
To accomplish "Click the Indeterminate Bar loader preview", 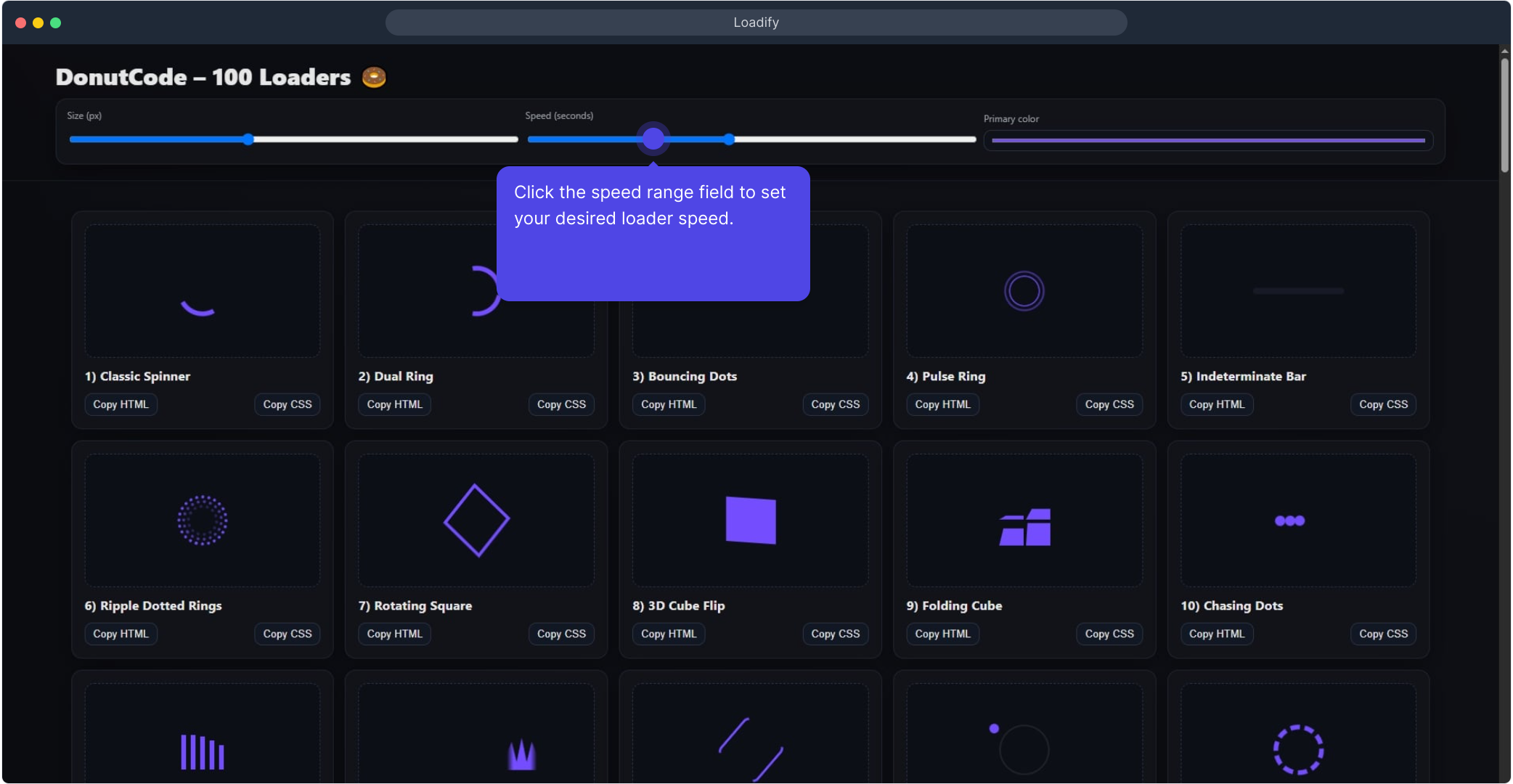I will [1298, 291].
